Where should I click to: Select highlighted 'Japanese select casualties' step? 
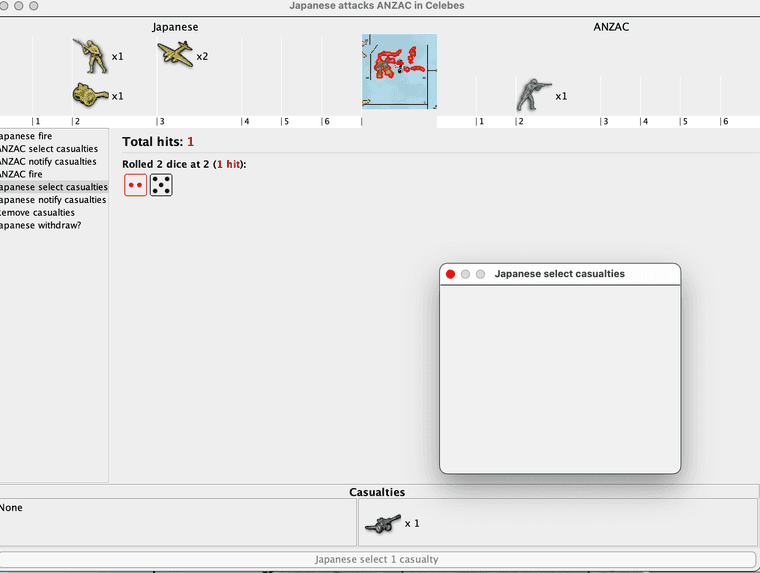pyautogui.click(x=54, y=187)
